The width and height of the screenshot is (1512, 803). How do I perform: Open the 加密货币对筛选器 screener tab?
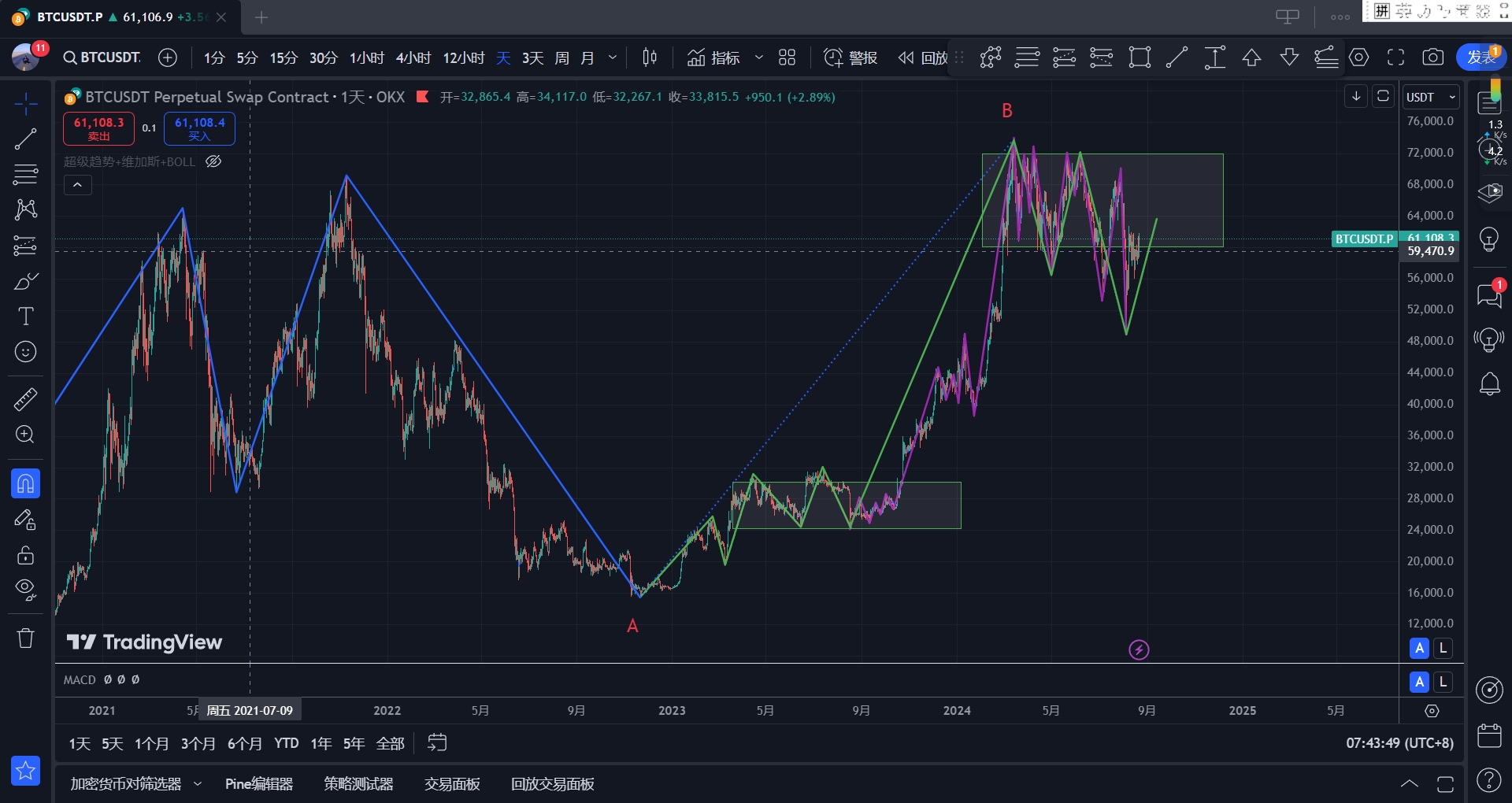126,784
